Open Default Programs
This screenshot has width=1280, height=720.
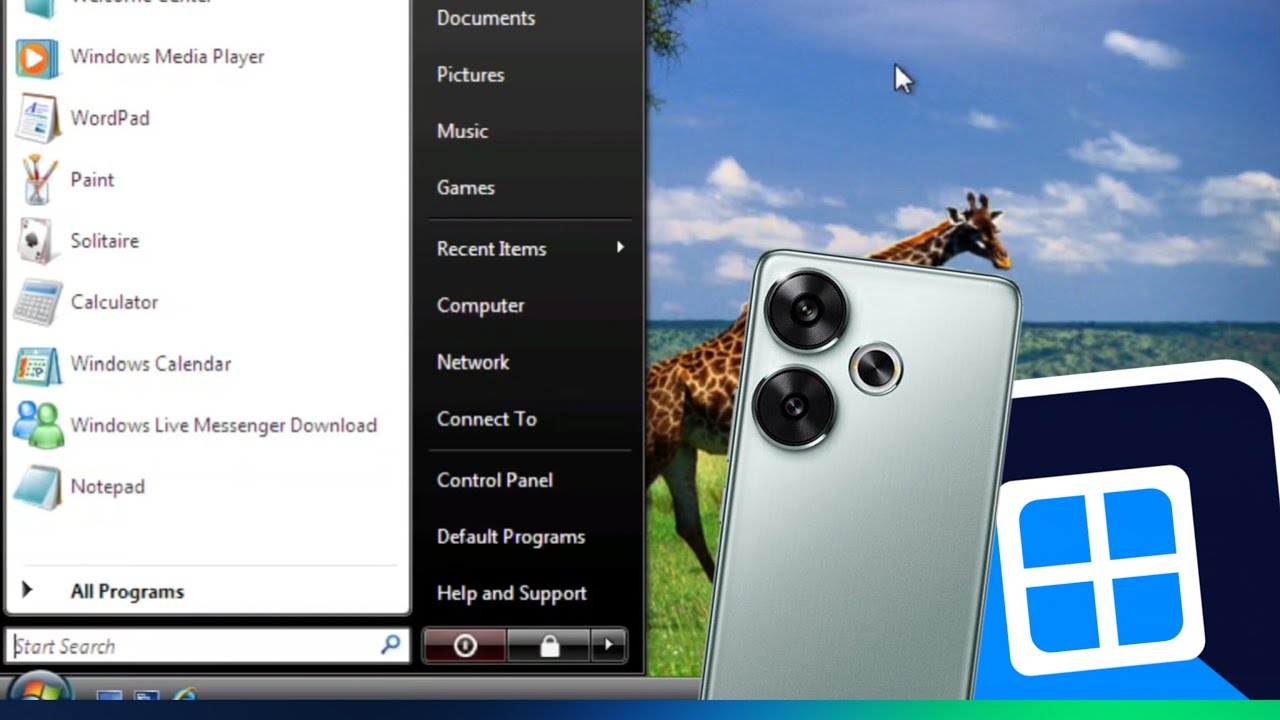click(511, 537)
